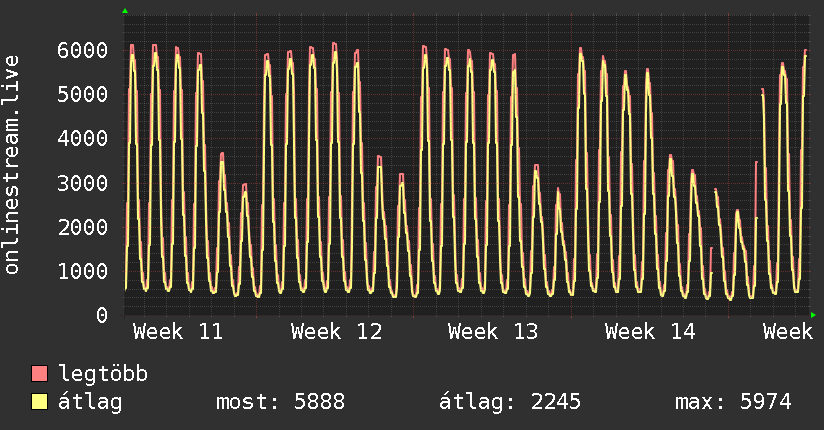Click the yellow átlag legend color swatch
Screen dimensions: 824x430
[39, 402]
